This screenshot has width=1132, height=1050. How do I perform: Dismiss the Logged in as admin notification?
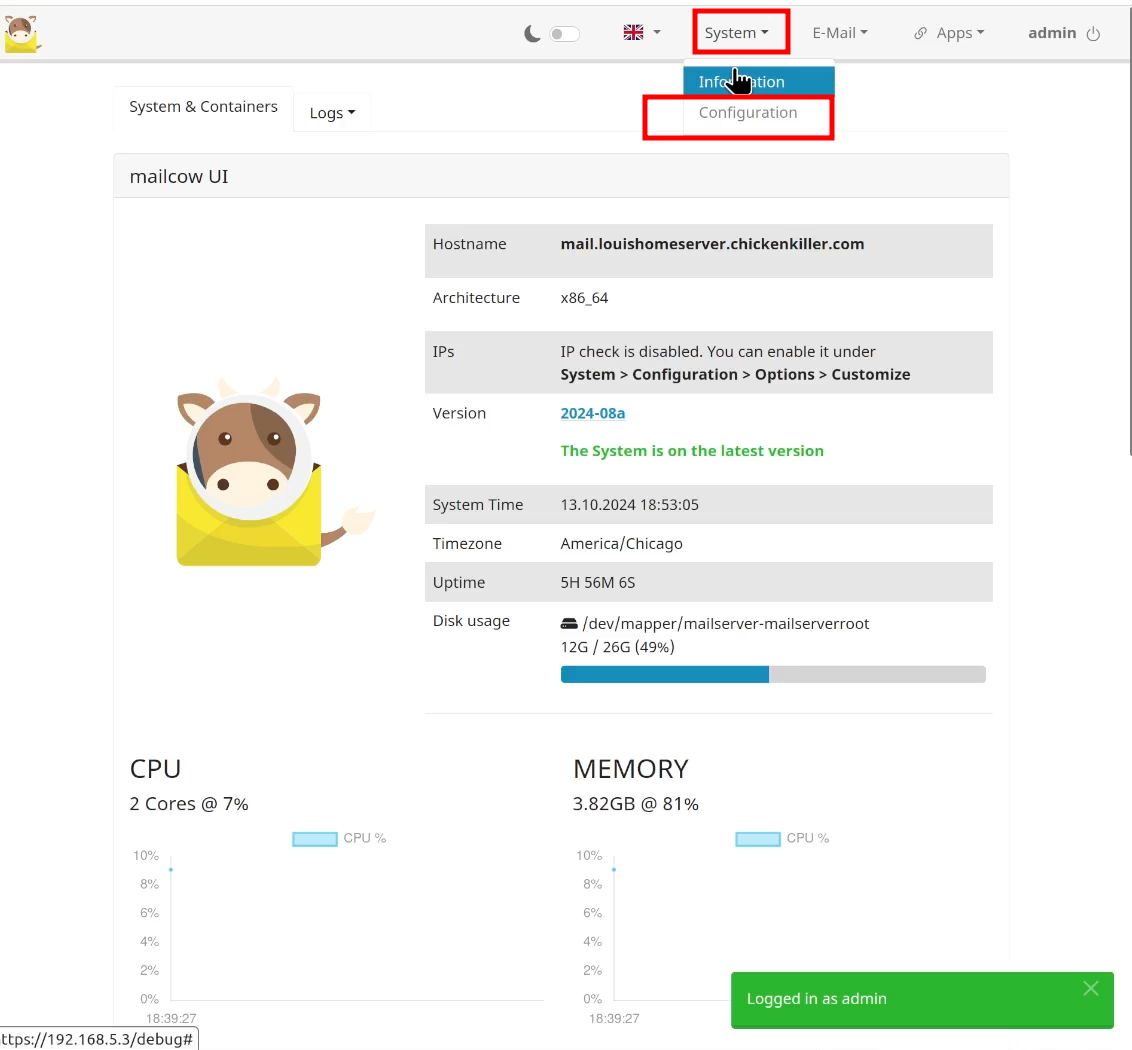click(1090, 989)
